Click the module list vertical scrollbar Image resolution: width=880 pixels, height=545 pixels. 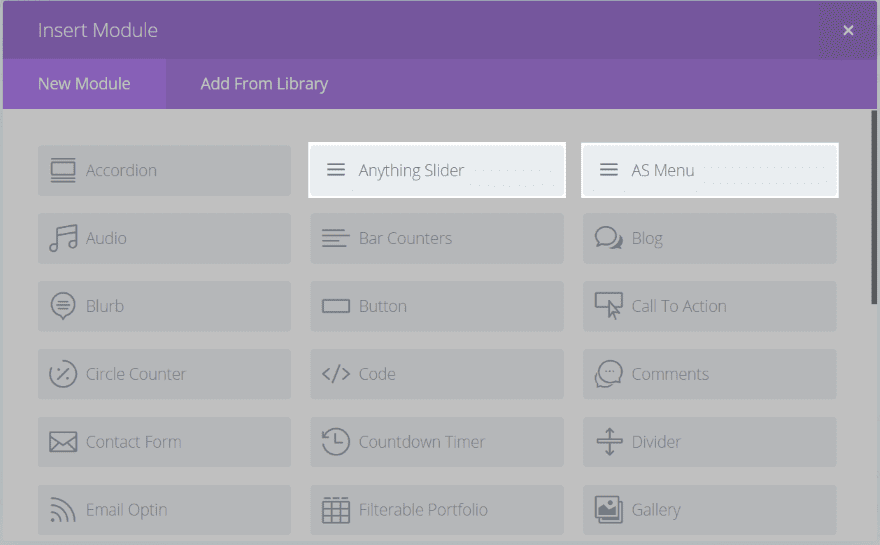pyautogui.click(x=874, y=210)
